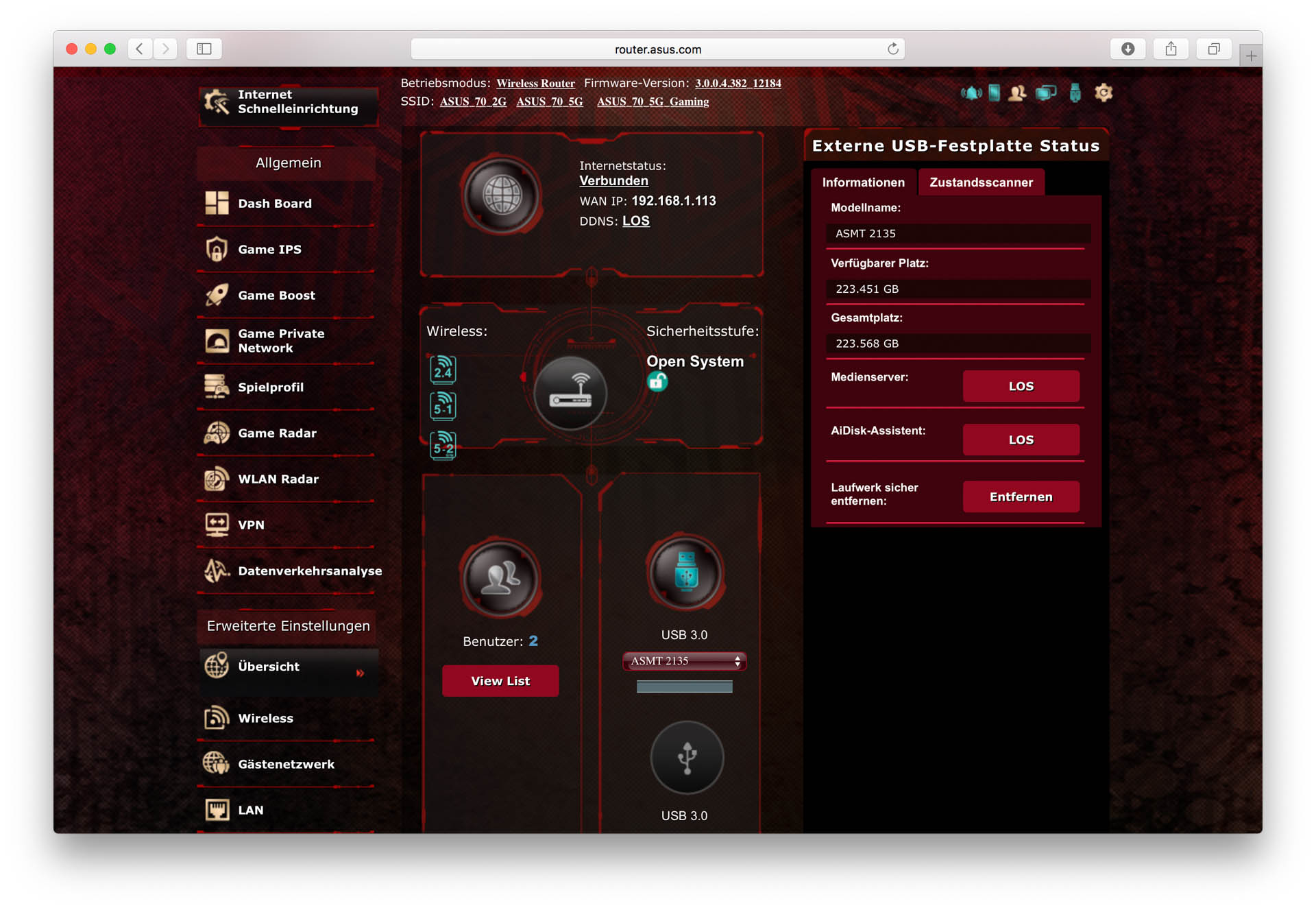Open the ASMT 2135 USB device dropdown
This screenshot has height=910, width=1316.
point(684,661)
